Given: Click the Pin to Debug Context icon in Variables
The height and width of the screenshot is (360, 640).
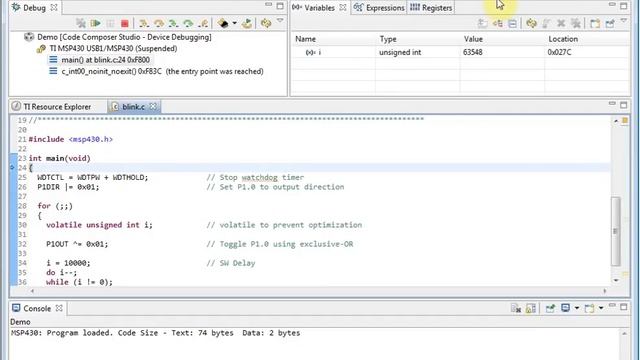Looking at the screenshot, I should (x=610, y=23).
